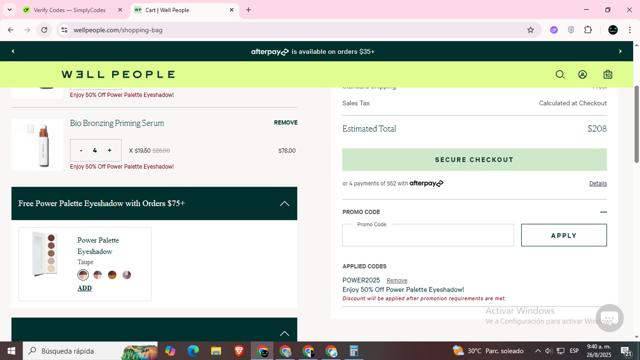The height and width of the screenshot is (360, 640).
Task: Select the first Taupe eyeshadow swatch
Action: 83,275
